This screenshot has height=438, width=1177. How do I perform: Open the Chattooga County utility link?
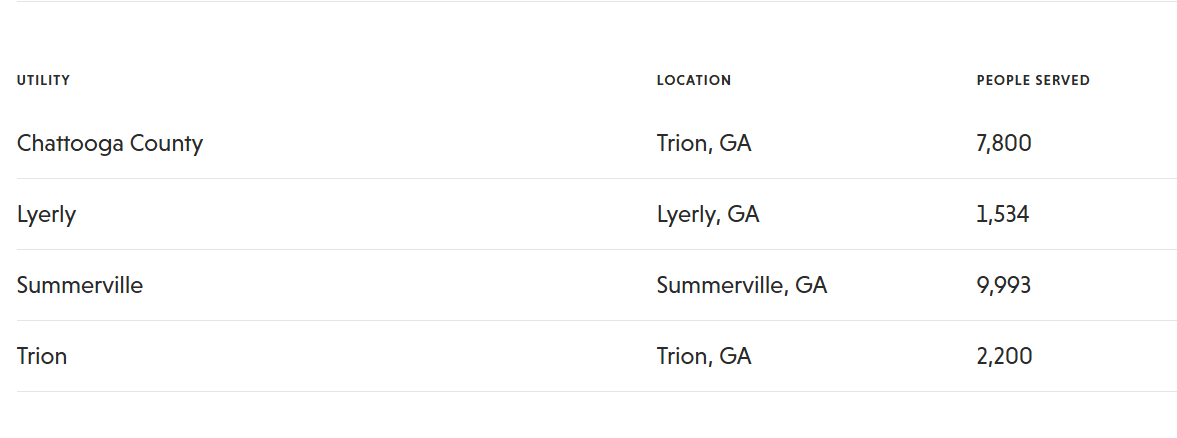(x=110, y=143)
